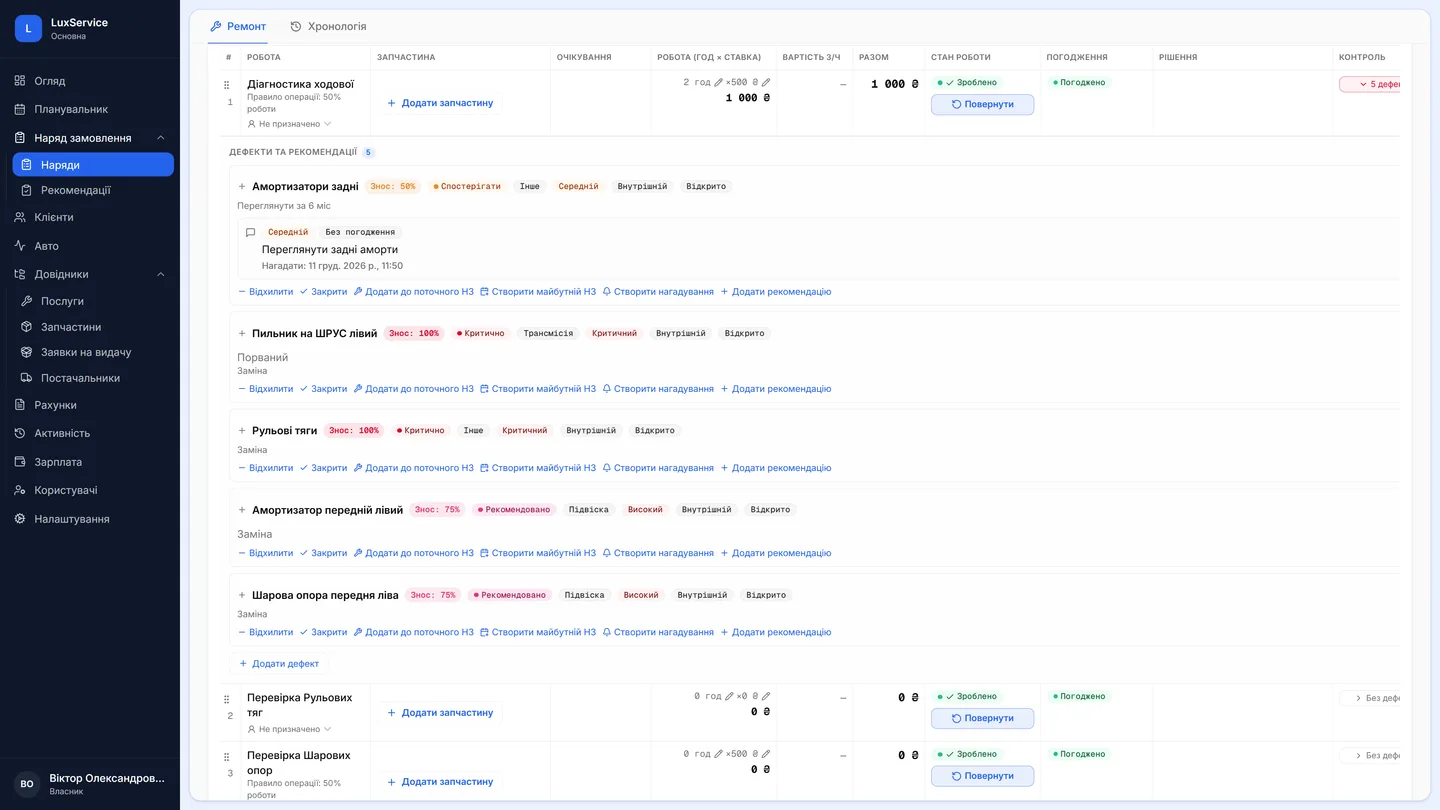
Task: Expand Без дефектів chip for Перевірка Рульових тяг
Action: 1370,698
